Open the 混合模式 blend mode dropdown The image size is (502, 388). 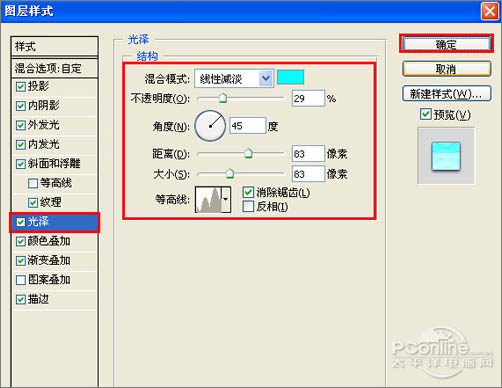click(x=234, y=79)
